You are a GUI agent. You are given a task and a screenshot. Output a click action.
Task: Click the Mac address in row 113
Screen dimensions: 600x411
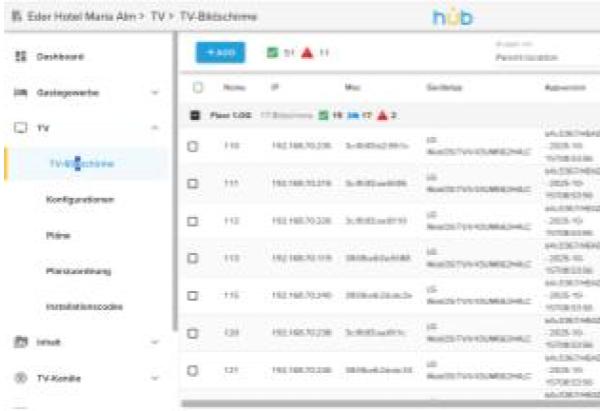click(378, 258)
